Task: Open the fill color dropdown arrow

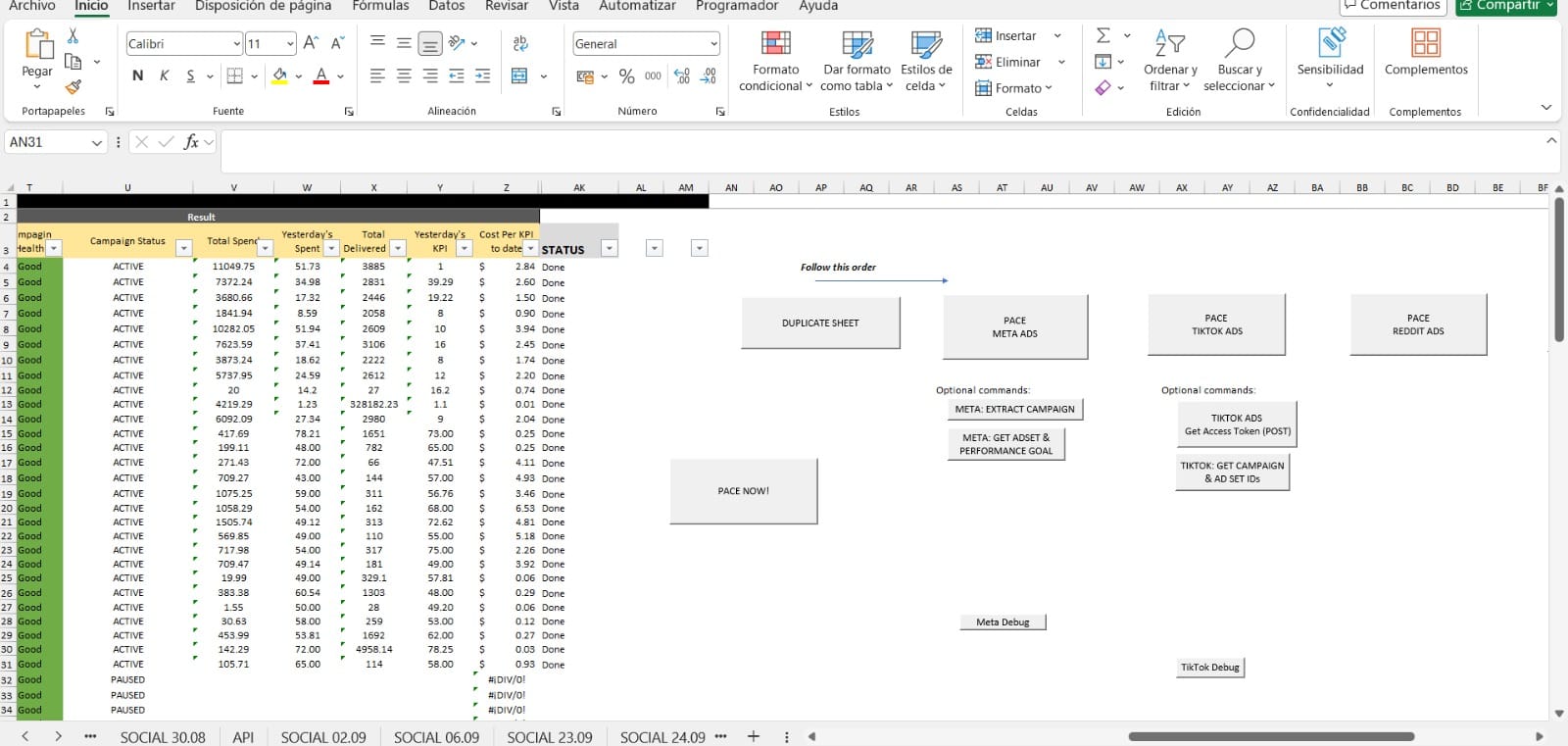Action: [x=299, y=76]
